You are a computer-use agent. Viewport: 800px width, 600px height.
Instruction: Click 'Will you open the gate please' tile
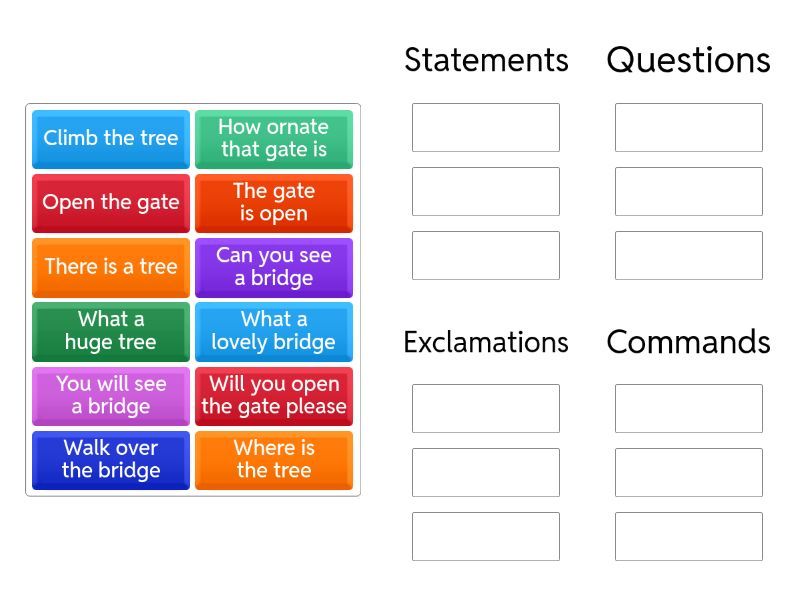coord(274,395)
